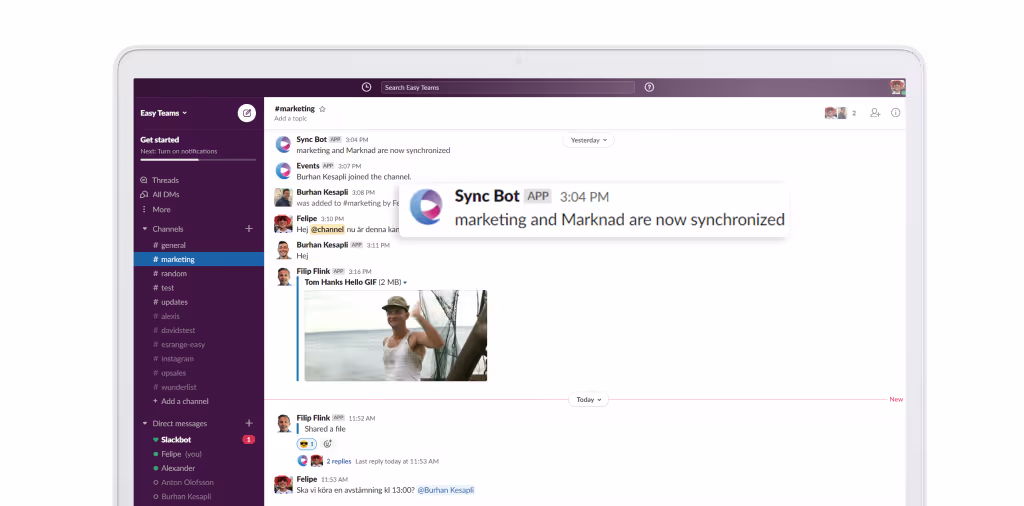1024x506 pixels.
Task: Add a new channel with plus icon
Action: (x=249, y=229)
